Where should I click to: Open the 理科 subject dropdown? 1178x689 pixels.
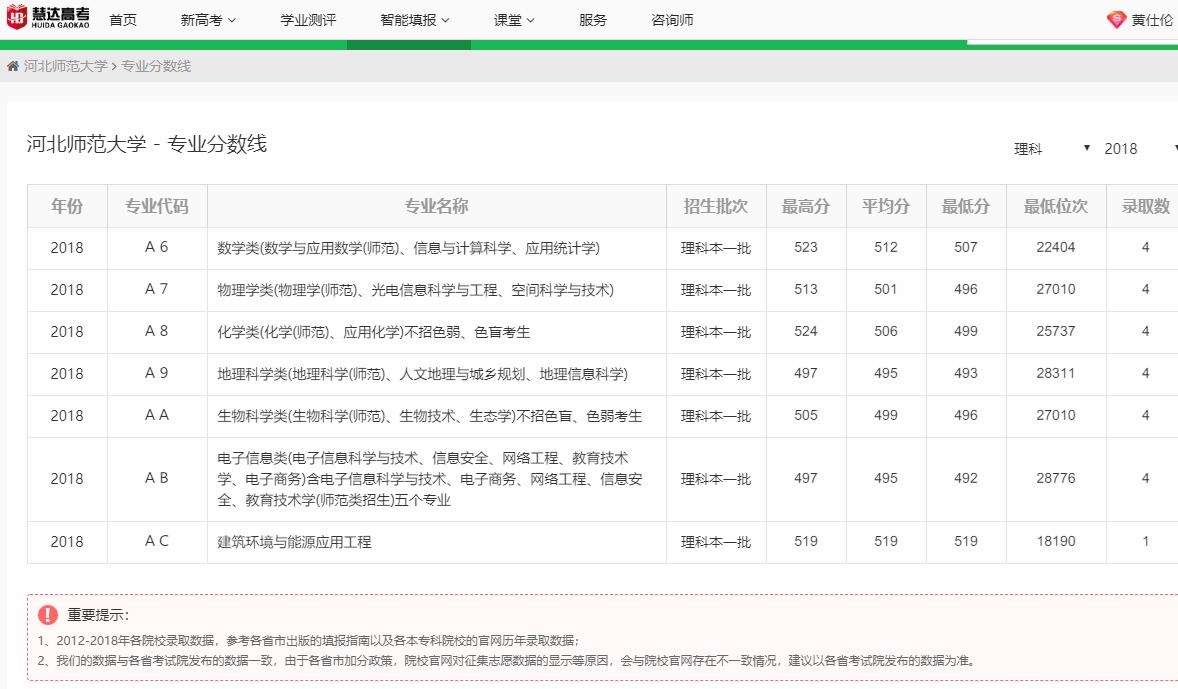tap(1052, 149)
